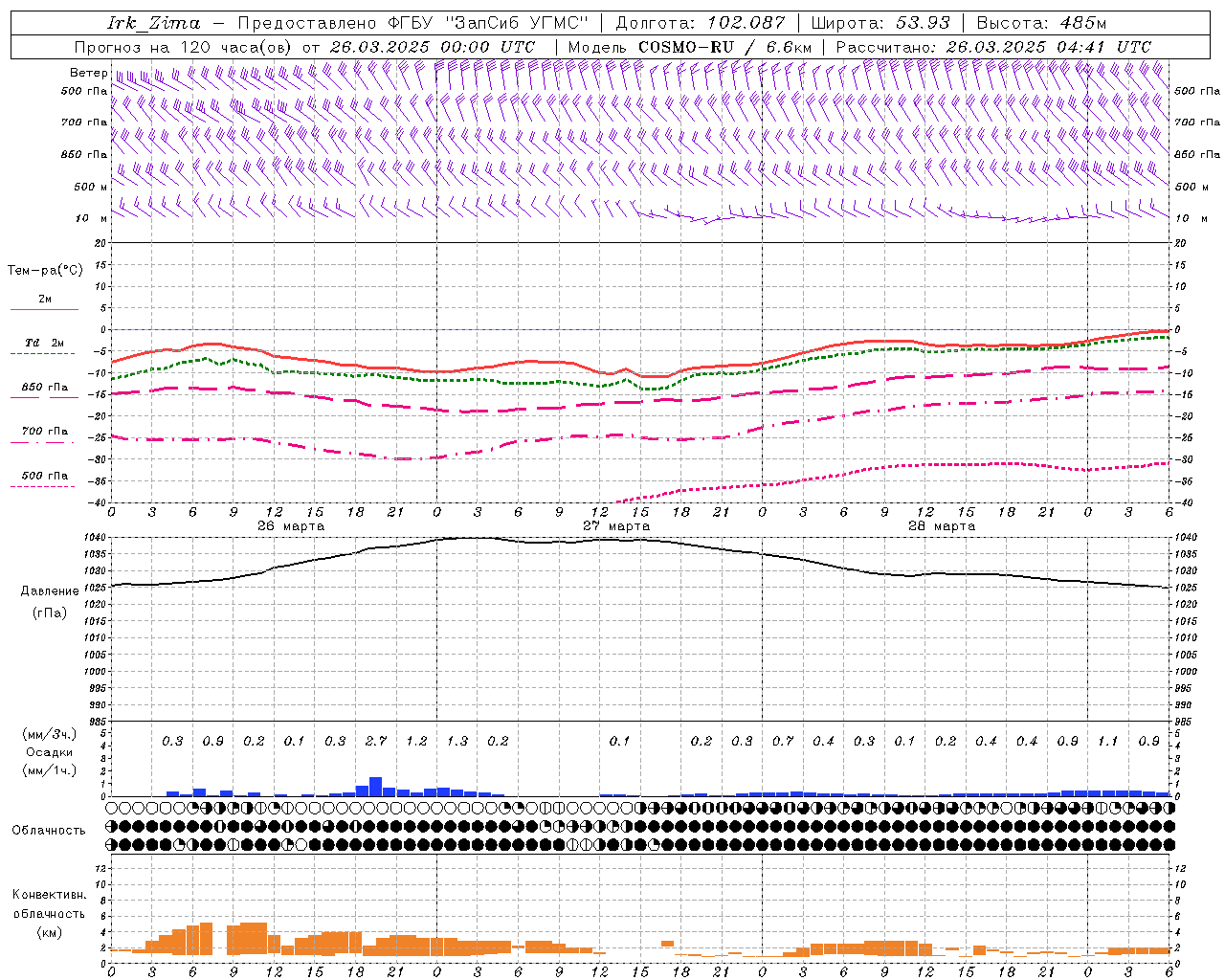Screen dimensions: 1225x980
Task: Click the "2.7" precipitation amount value
Action: 376,742
